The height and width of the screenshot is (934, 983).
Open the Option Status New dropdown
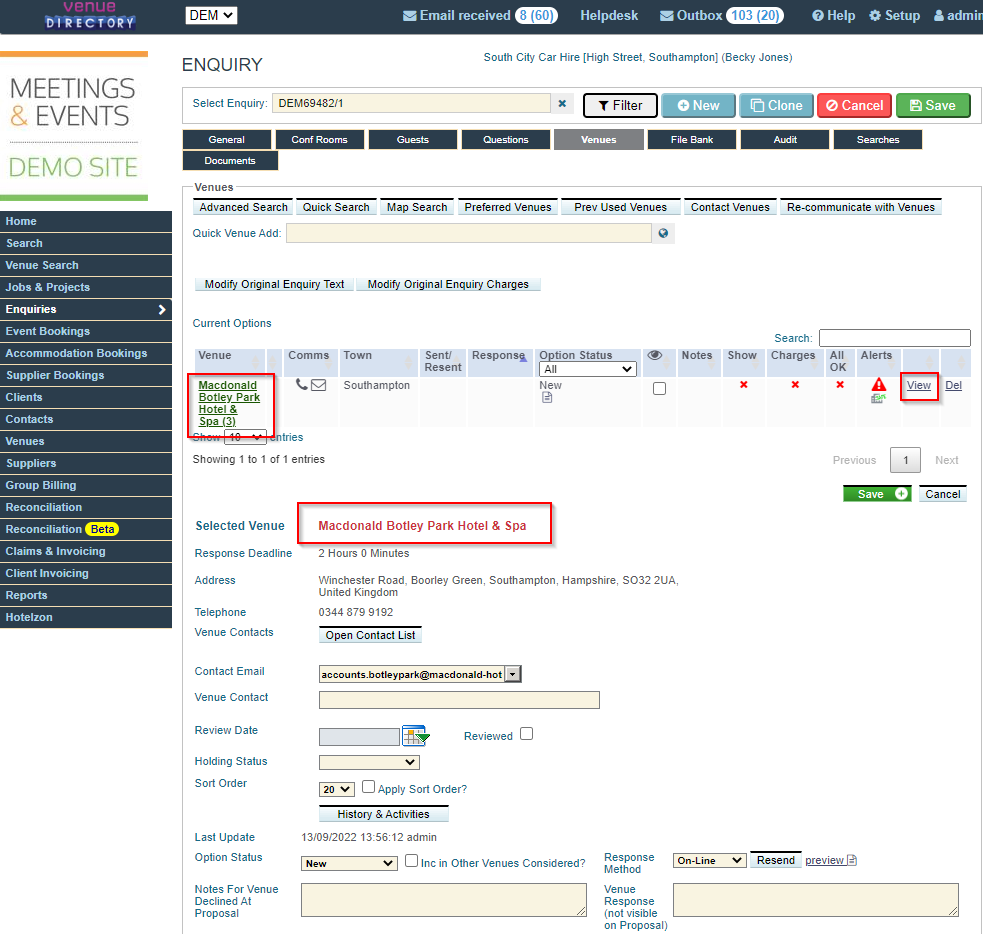coord(349,863)
